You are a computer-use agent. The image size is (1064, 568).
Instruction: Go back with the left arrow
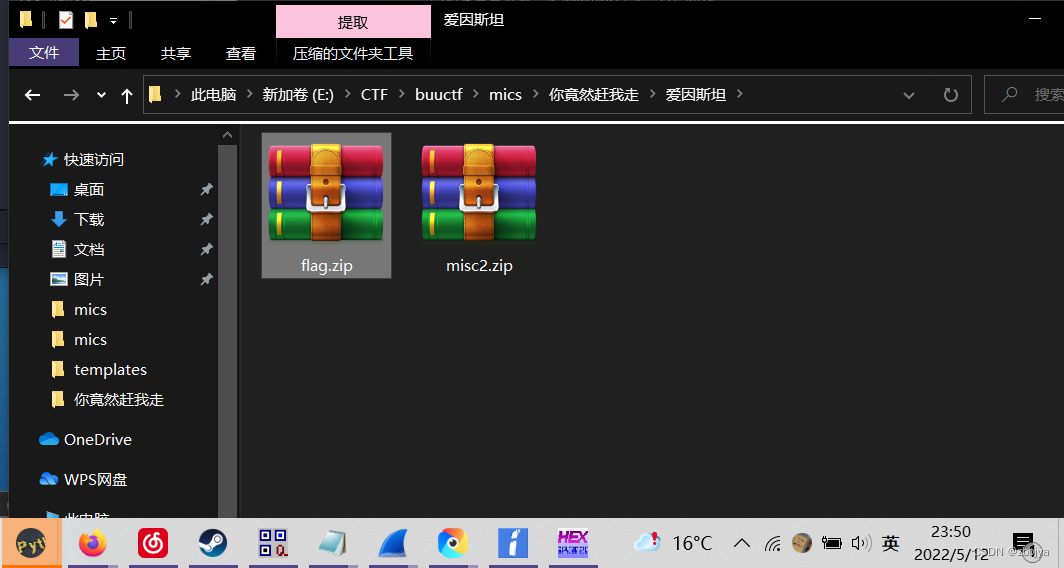click(x=32, y=95)
